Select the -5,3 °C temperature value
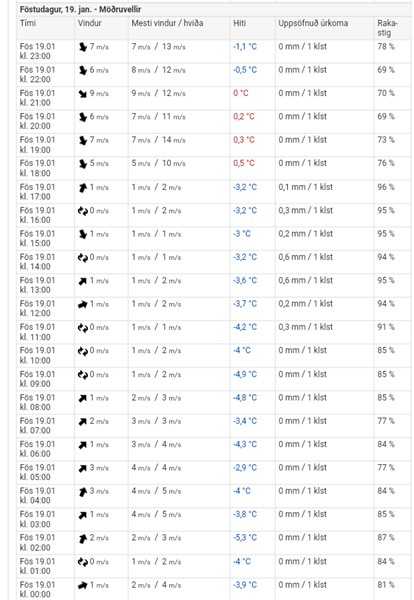The width and height of the screenshot is (414, 600). (245, 538)
